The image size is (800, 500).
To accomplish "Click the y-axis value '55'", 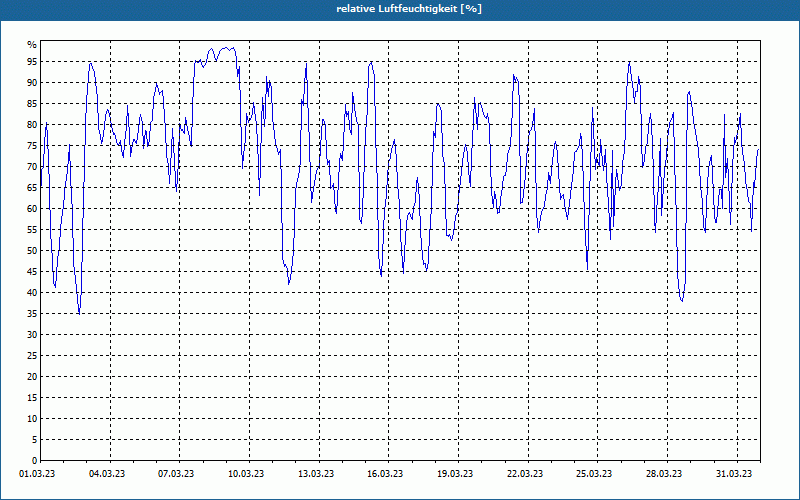I will (32, 230).
